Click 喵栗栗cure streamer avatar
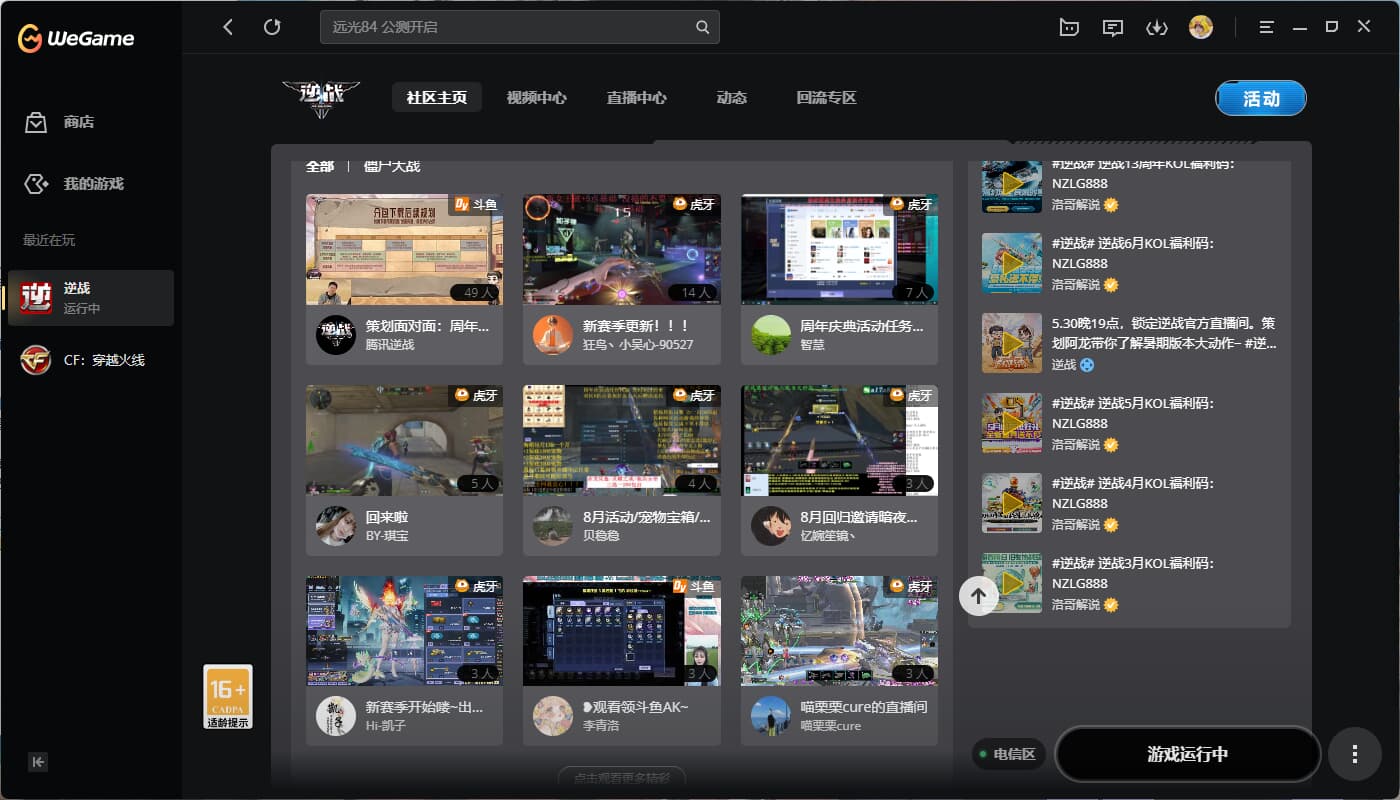This screenshot has height=800, width=1400. (771, 716)
